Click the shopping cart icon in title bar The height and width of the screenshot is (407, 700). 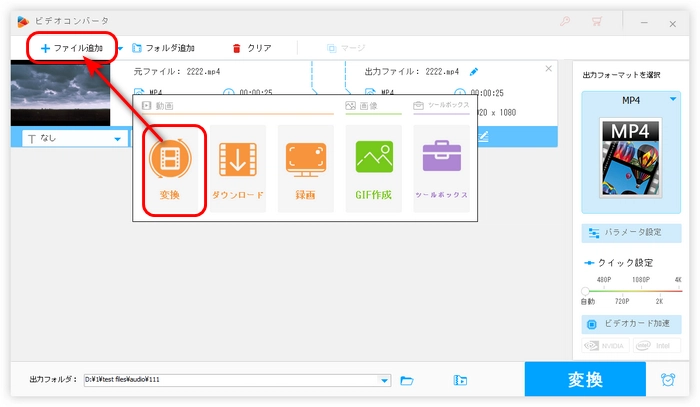(596, 21)
